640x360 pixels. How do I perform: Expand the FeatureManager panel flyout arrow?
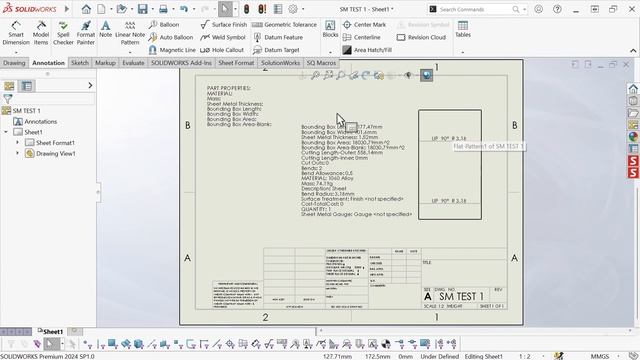click(x=90, y=85)
